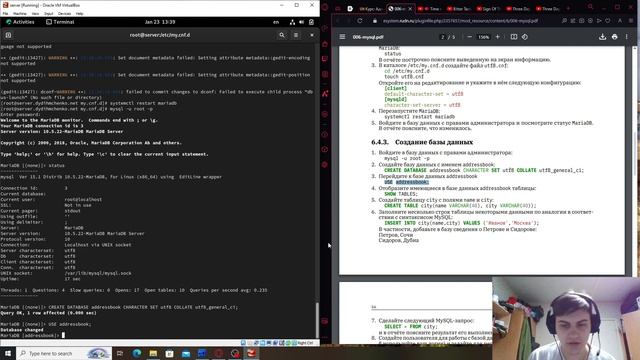This screenshot has height=360, width=640.
Task: Open a new browser tab with plus
Action: (568, 8)
